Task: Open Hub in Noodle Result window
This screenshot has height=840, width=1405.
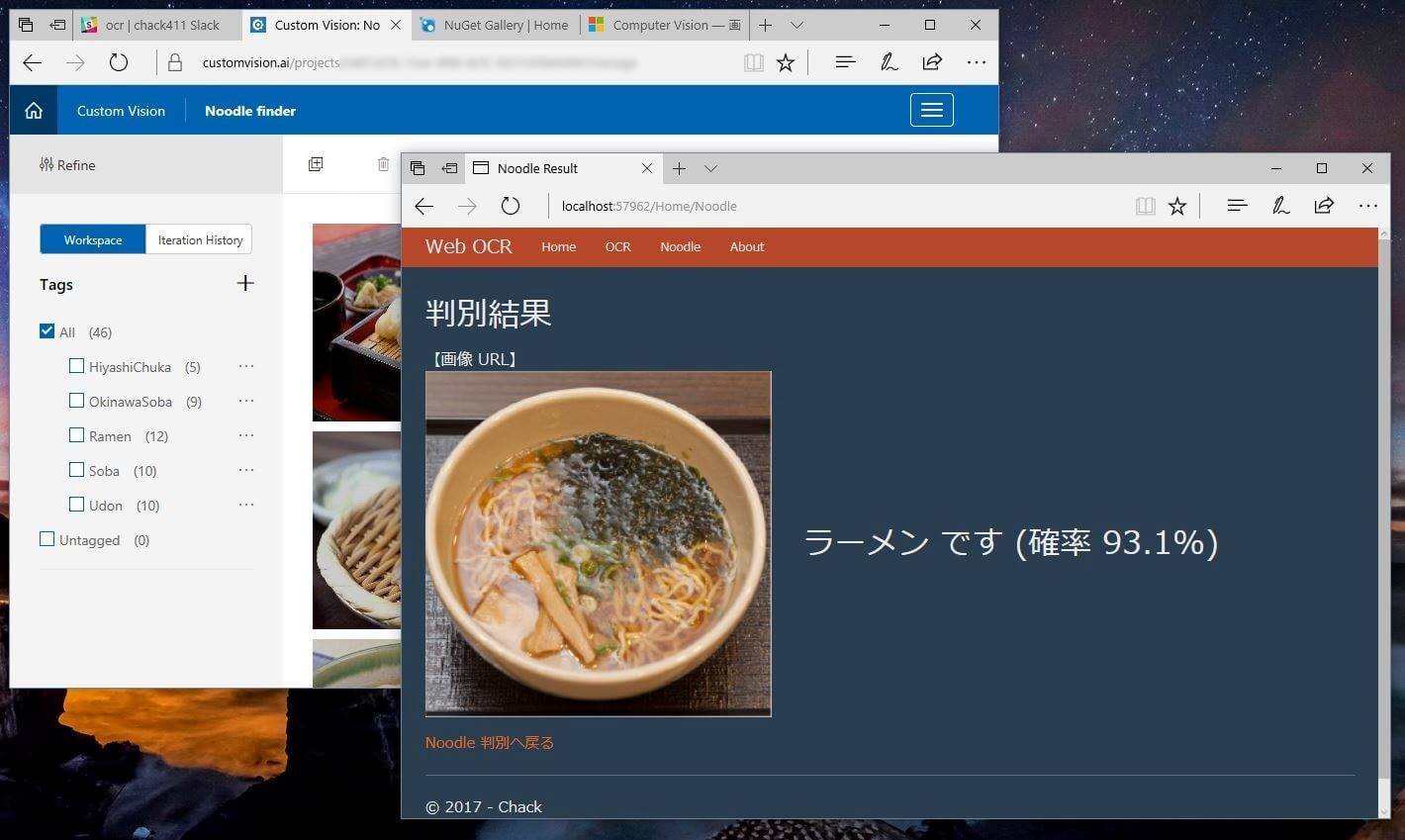Action: pyautogui.click(x=1237, y=206)
